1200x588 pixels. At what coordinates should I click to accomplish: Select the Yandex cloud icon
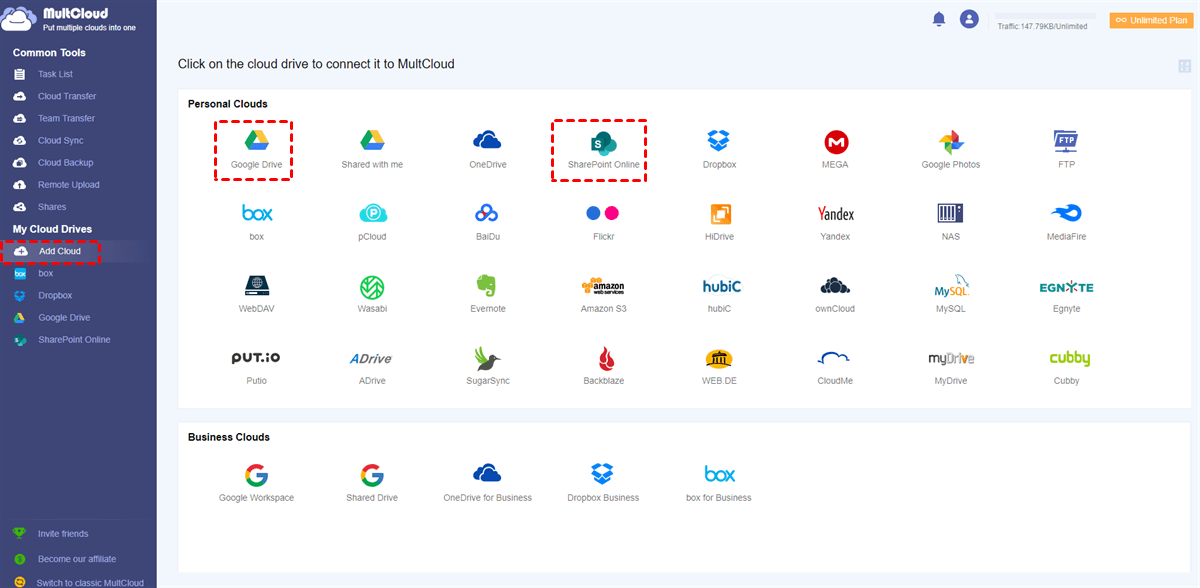836,213
